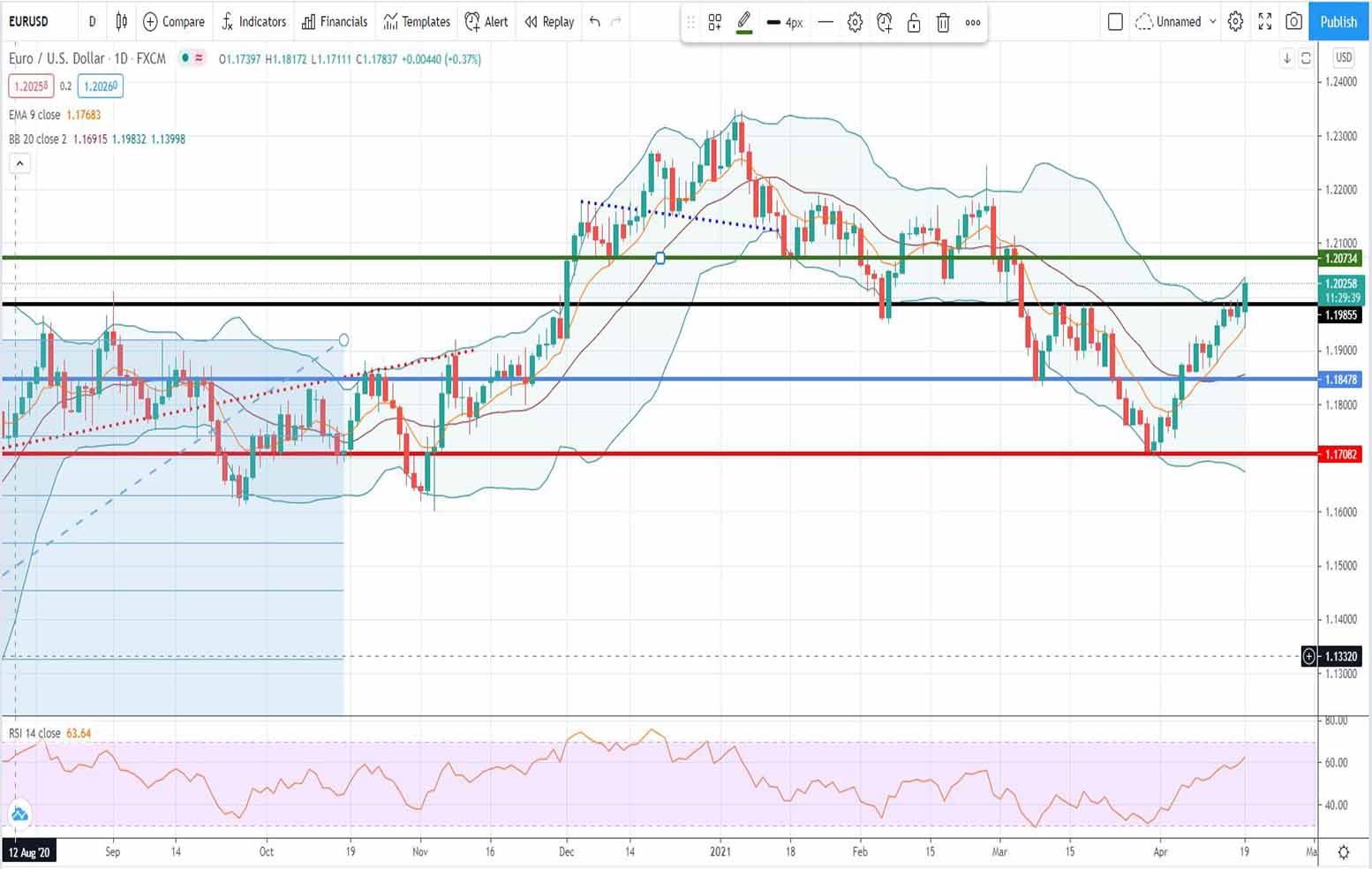The image size is (1372, 869).
Task: Click the EURUSD symbol search field
Action: (x=35, y=21)
